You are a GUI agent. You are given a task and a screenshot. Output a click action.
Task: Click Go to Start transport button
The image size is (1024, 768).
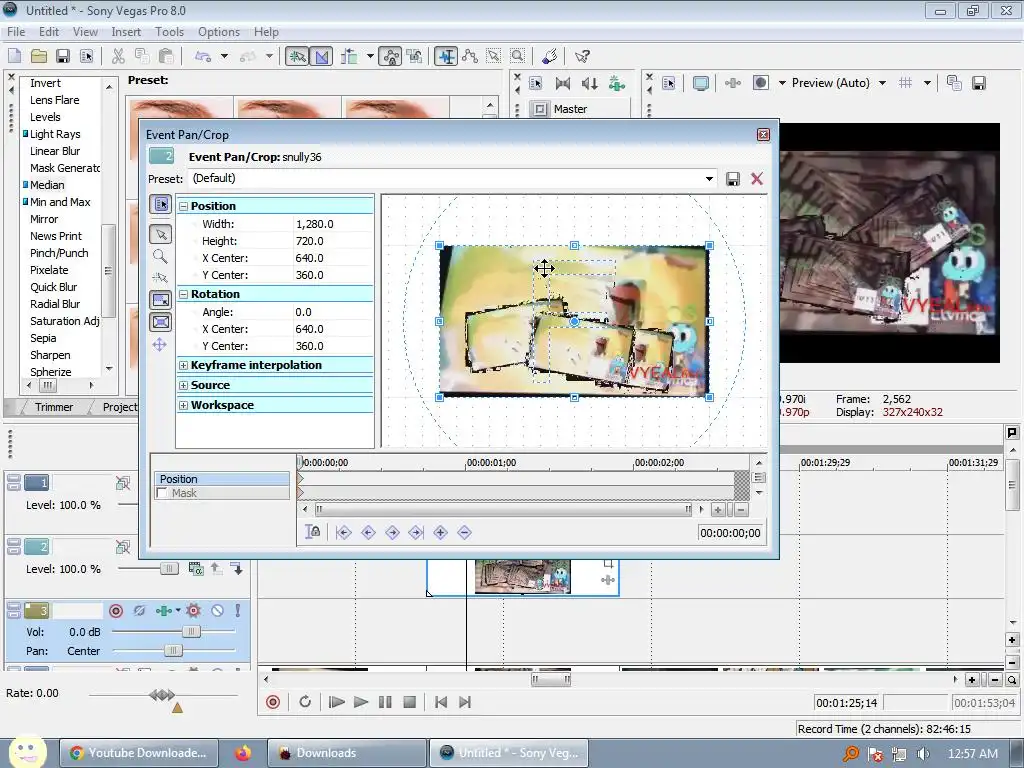[441, 702]
